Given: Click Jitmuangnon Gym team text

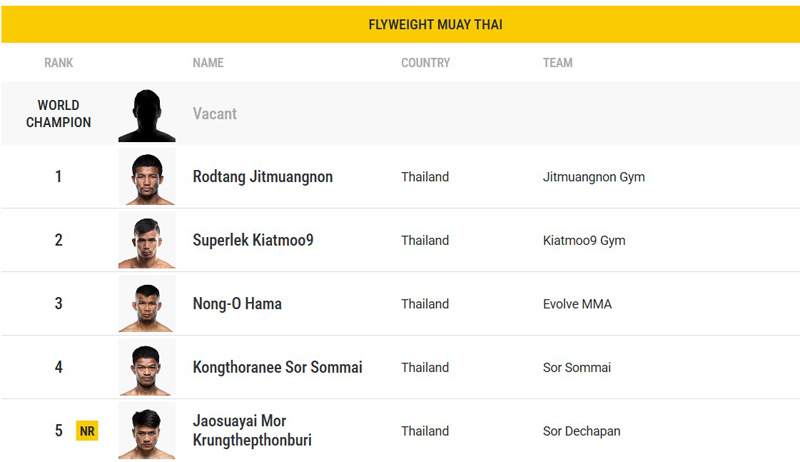Looking at the screenshot, I should (x=594, y=177).
